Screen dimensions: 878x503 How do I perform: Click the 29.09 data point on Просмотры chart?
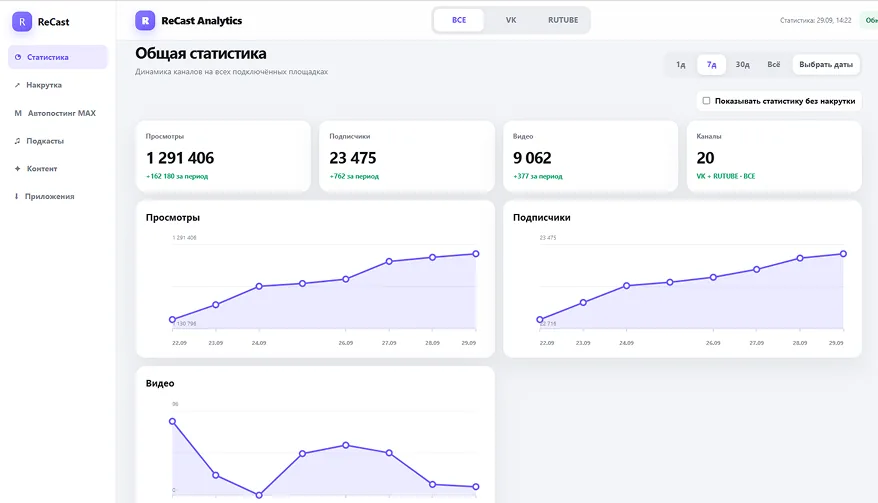click(476, 254)
